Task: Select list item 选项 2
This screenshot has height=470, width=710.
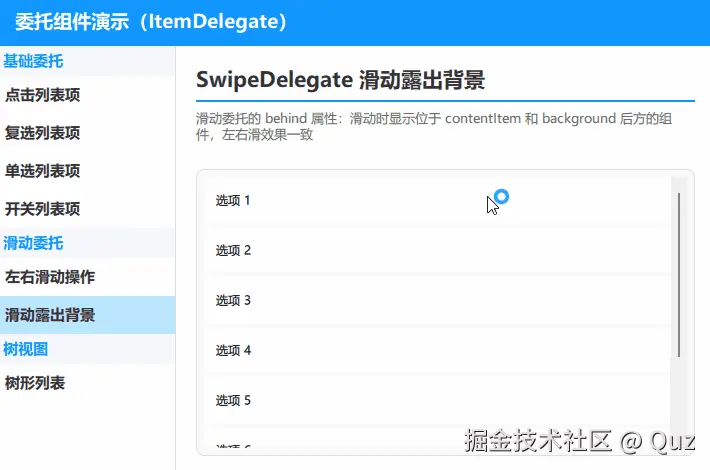Action: tap(438, 250)
